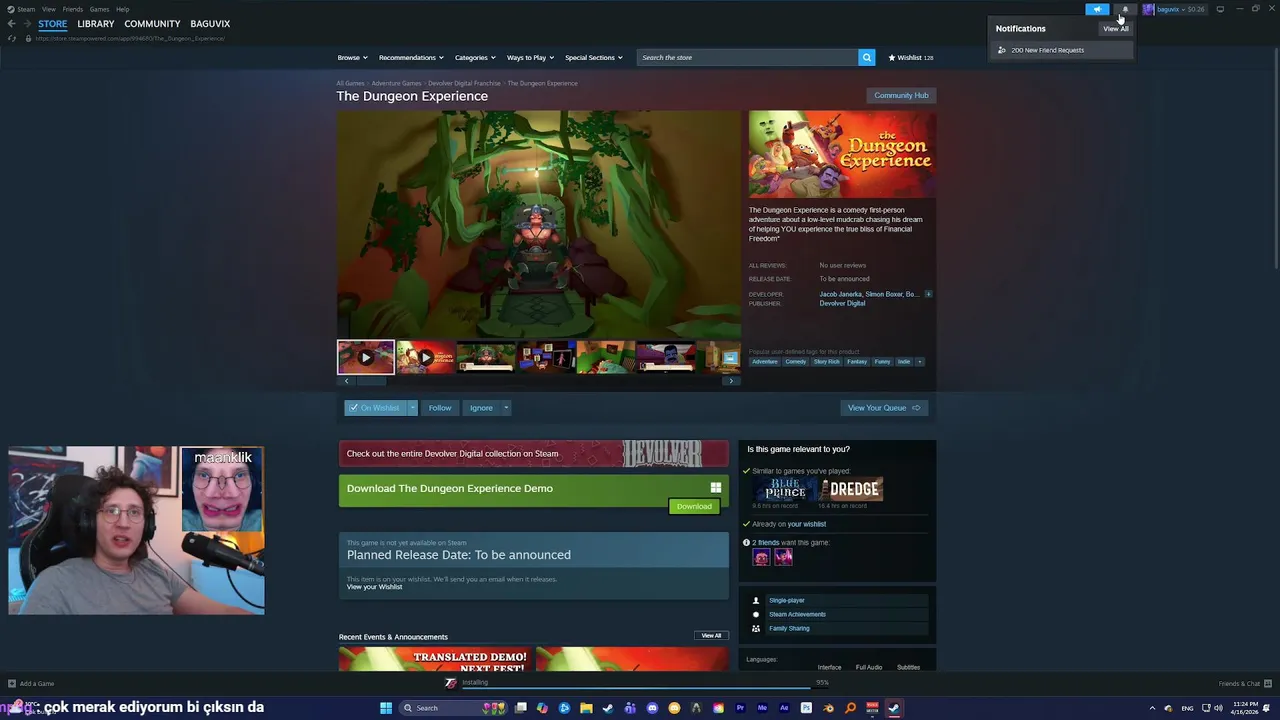1280x720 pixels.
Task: Open the Categories dropdown menu
Action: 475,57
